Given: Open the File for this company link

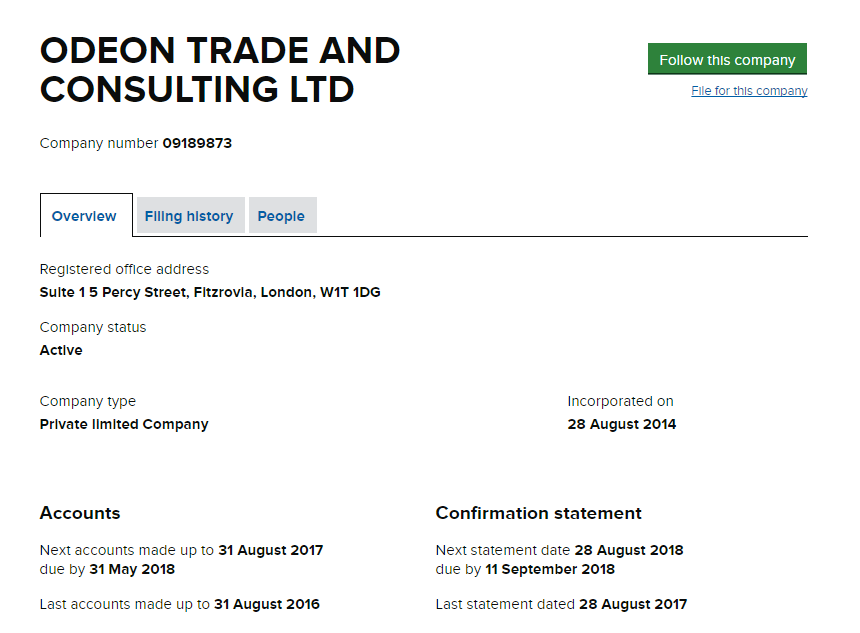Looking at the screenshot, I should pos(749,91).
